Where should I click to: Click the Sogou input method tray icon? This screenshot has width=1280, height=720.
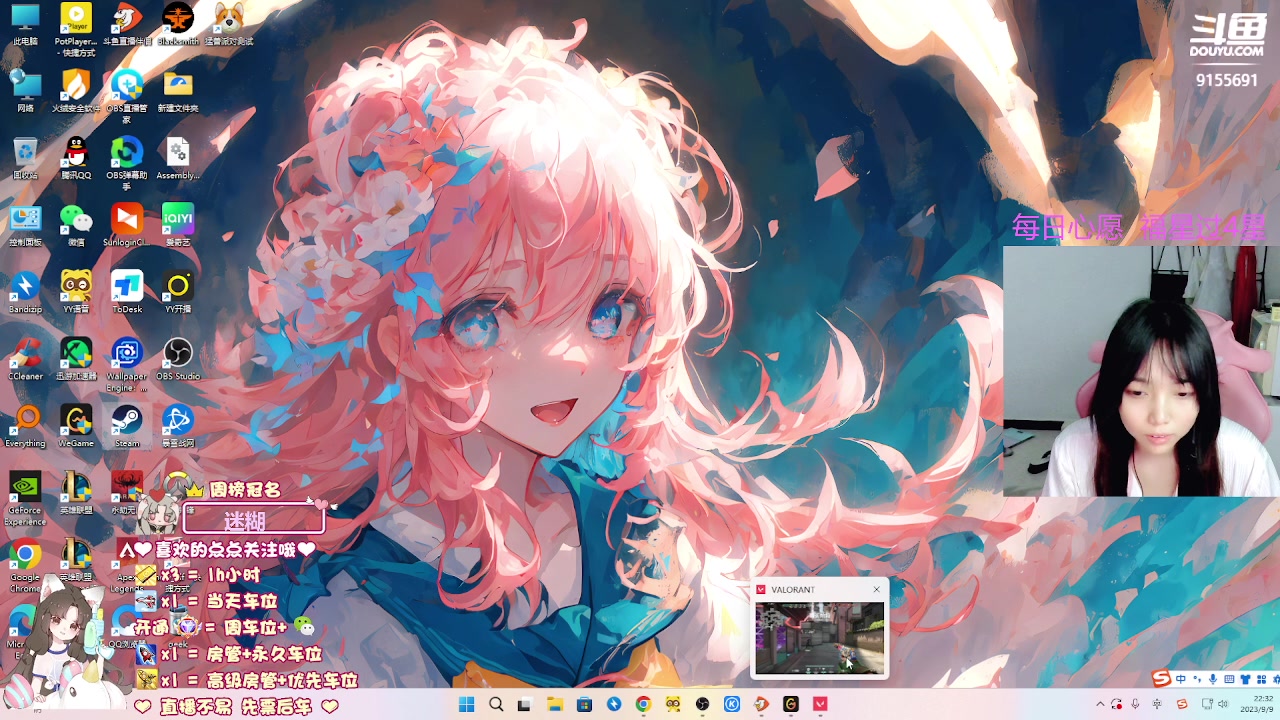click(x=1181, y=704)
